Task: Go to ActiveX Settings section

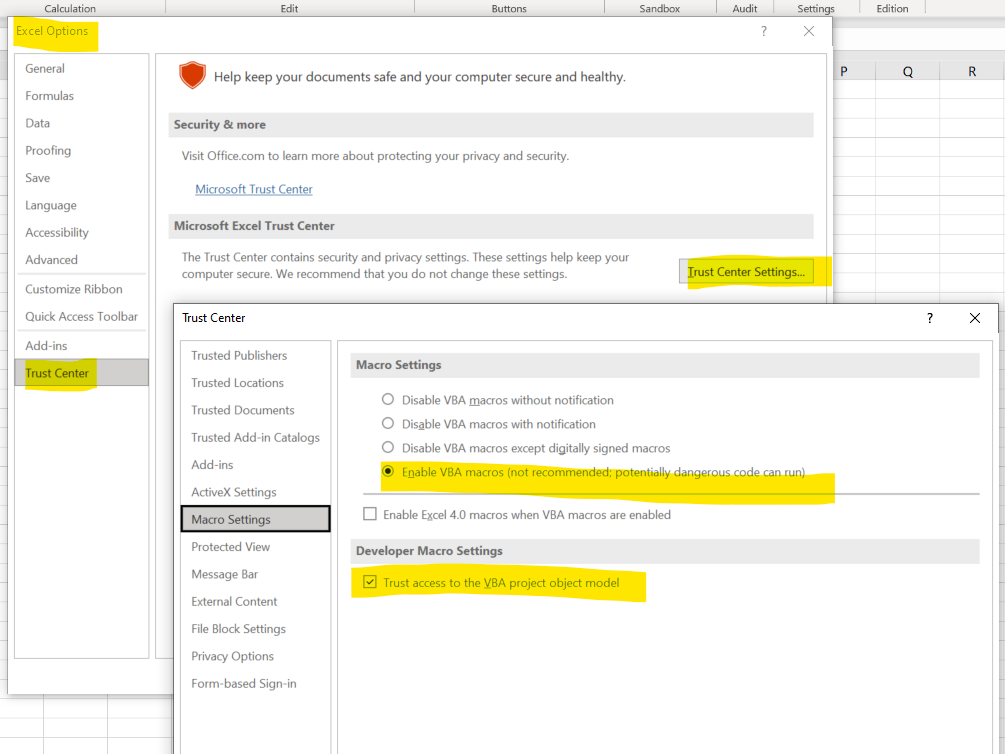Action: coord(234,492)
